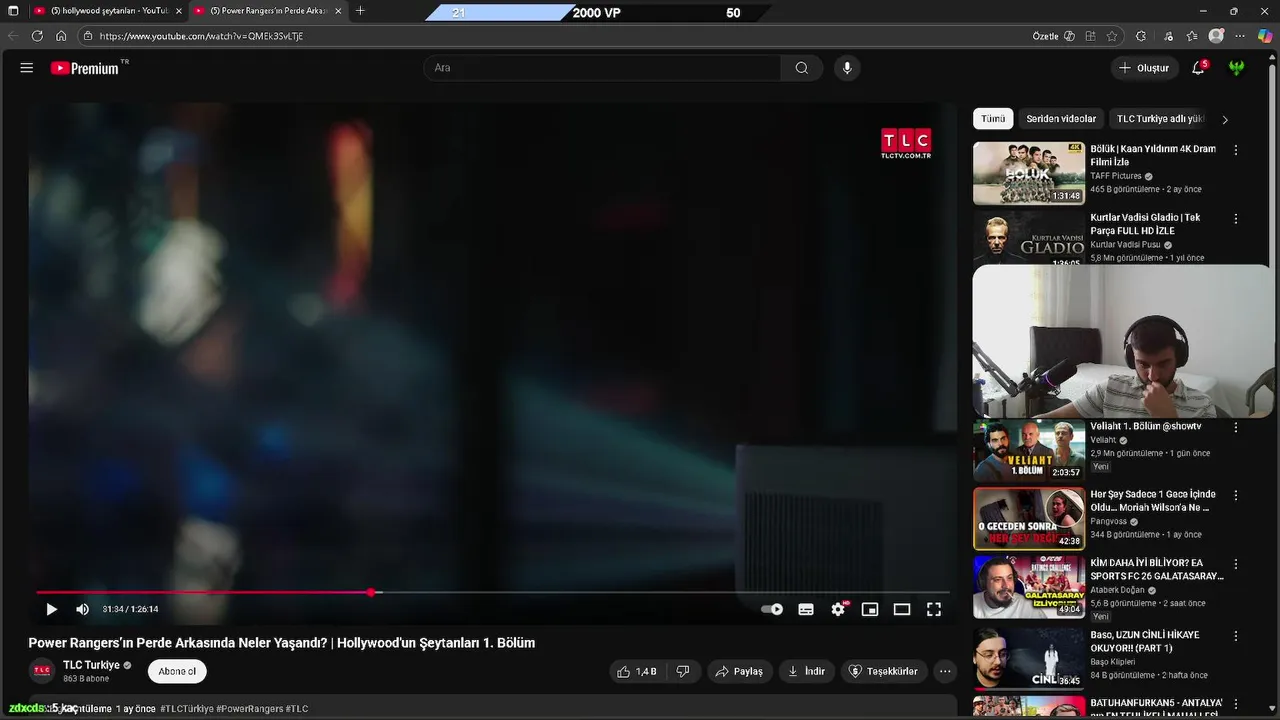Open options for Kurtlar Vadisi Gladio video
1280x720 pixels.
click(1236, 218)
